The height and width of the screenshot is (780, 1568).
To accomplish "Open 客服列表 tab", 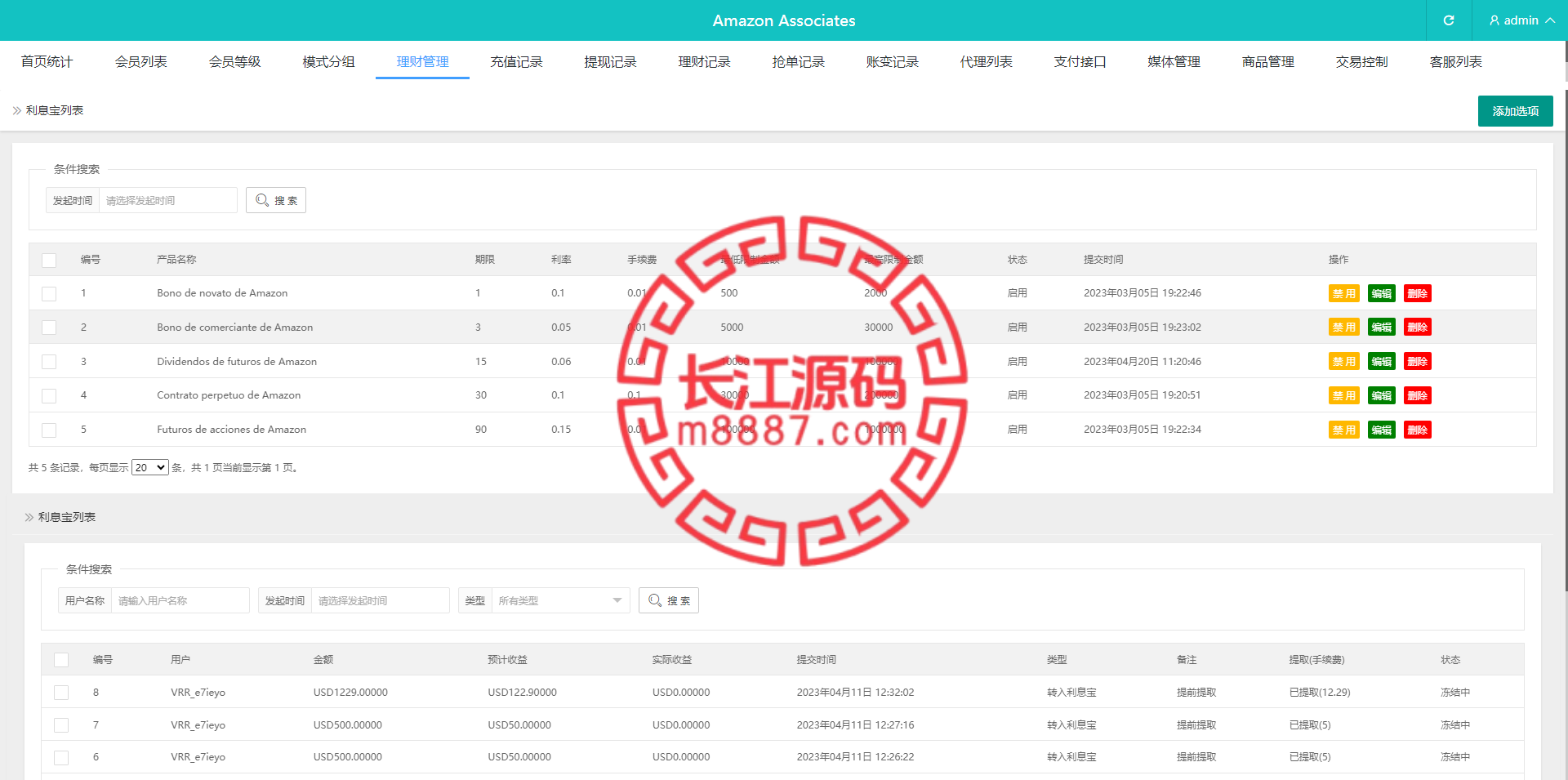I will pos(1455,61).
